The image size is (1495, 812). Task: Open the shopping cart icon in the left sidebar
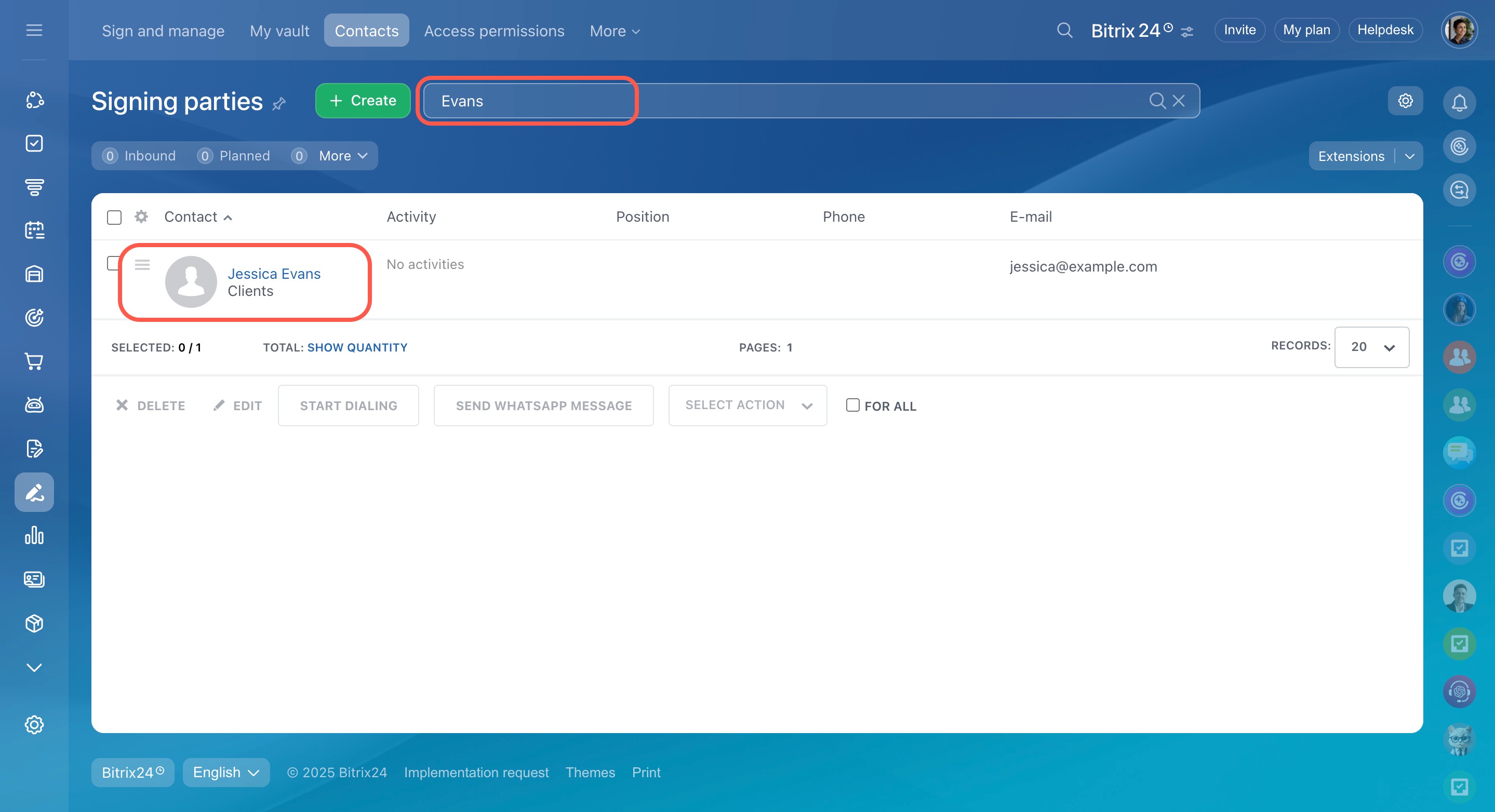coord(34,361)
